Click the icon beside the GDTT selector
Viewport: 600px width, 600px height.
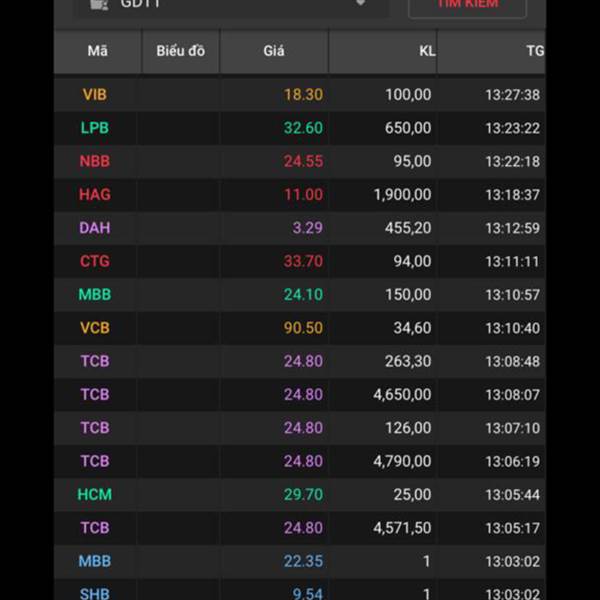98,4
